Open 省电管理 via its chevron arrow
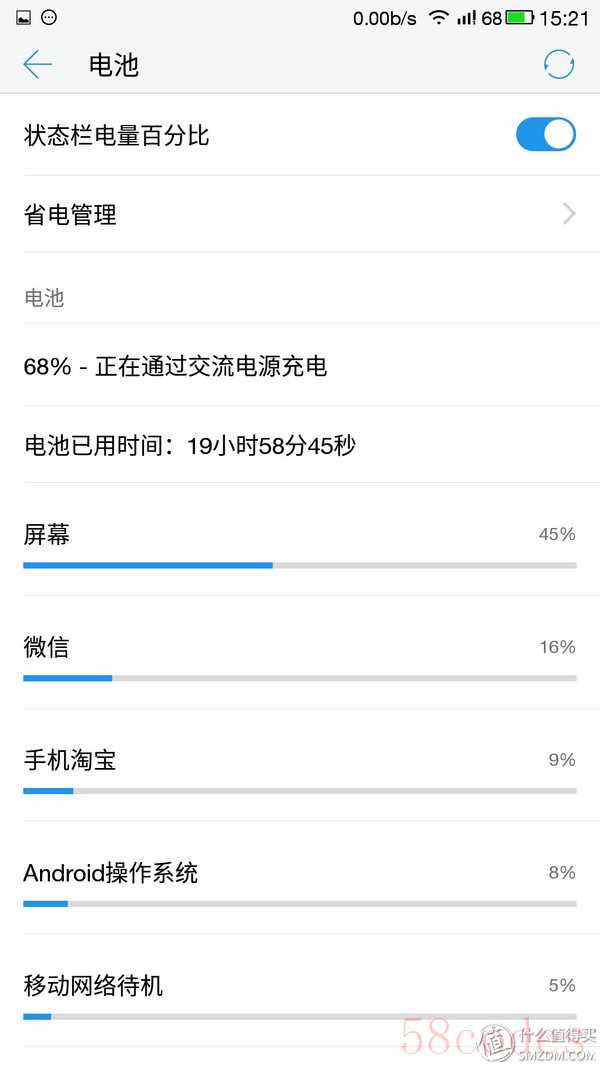This screenshot has width=600, height=1067. click(x=568, y=214)
